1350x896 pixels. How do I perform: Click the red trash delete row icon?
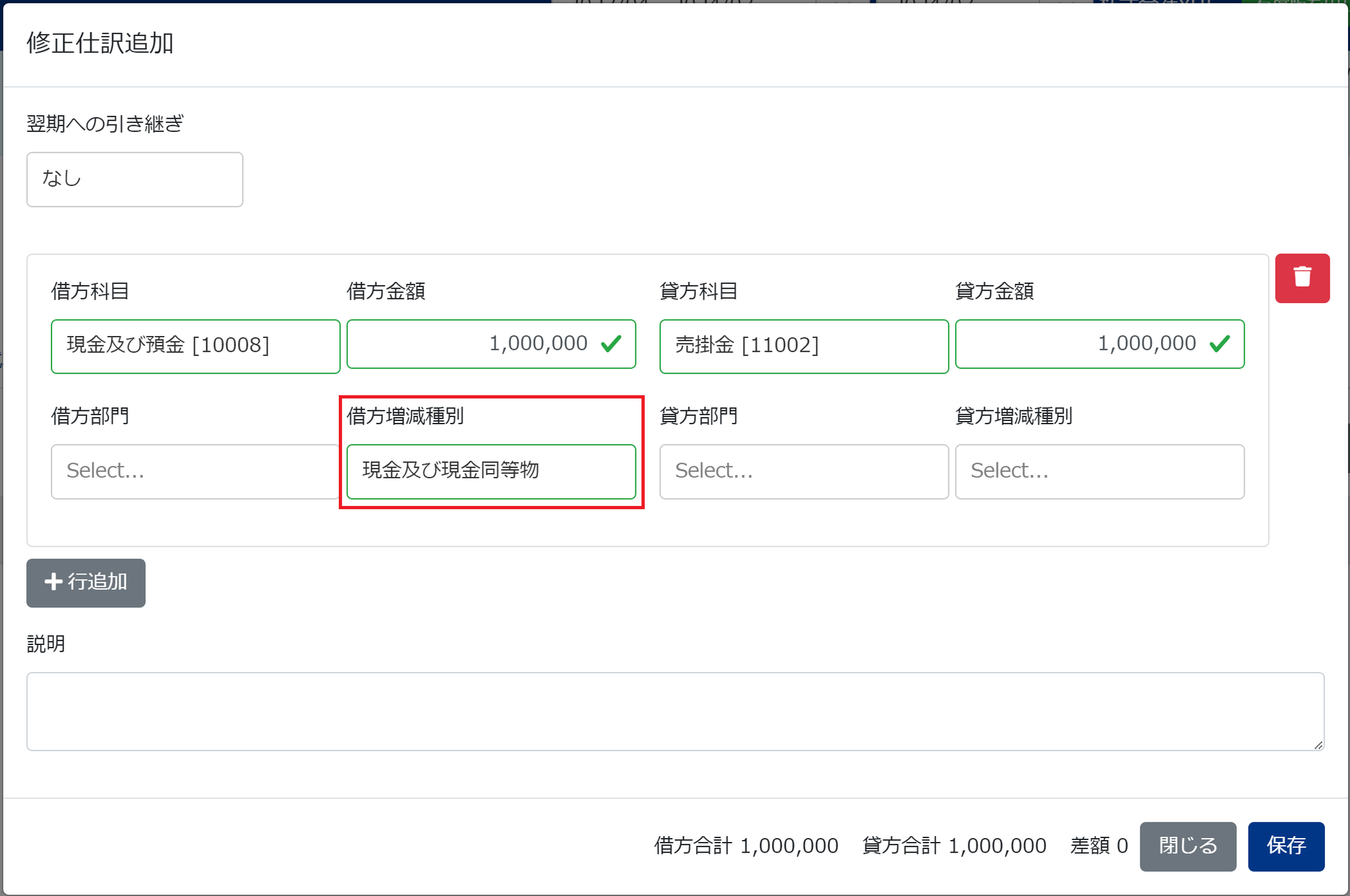click(1302, 277)
